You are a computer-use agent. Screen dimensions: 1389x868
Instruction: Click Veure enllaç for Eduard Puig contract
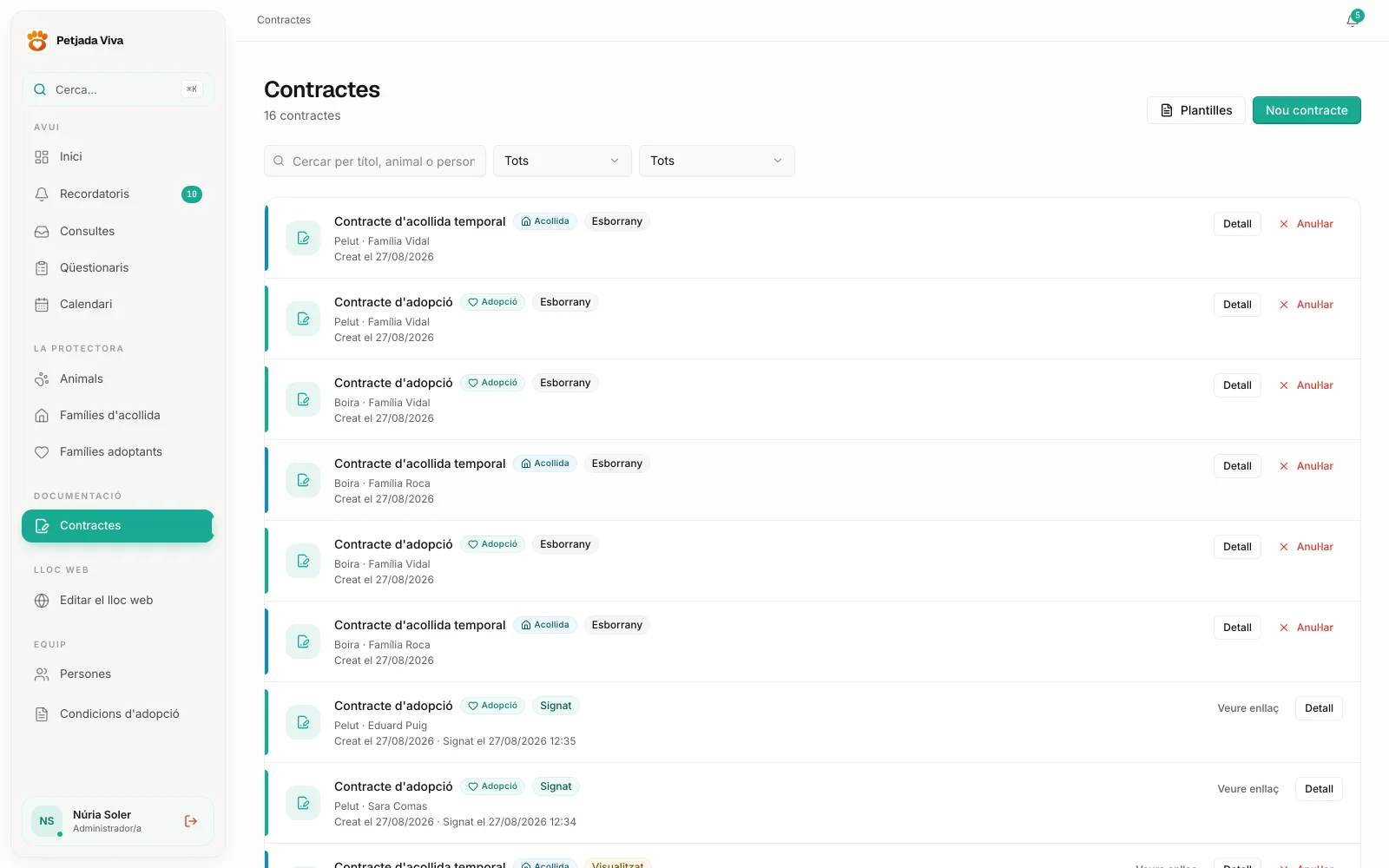point(1247,708)
